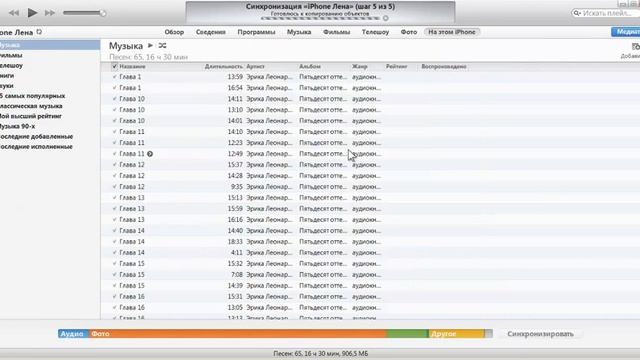Image resolution: width=640 pixels, height=360 pixels.
Task: Click the sync progress bar in the status display
Action: [320, 18]
